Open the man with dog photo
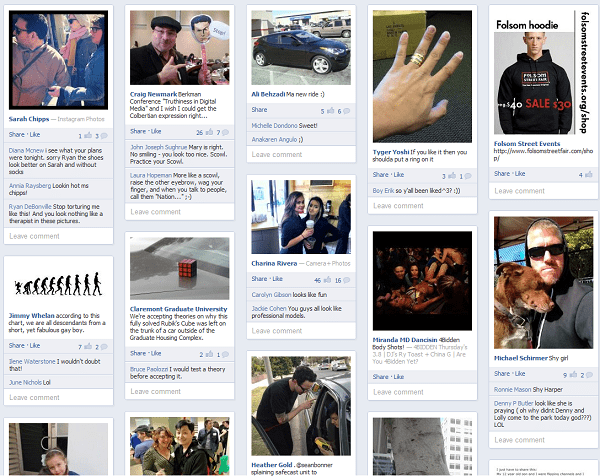600x476 pixels. point(543,282)
